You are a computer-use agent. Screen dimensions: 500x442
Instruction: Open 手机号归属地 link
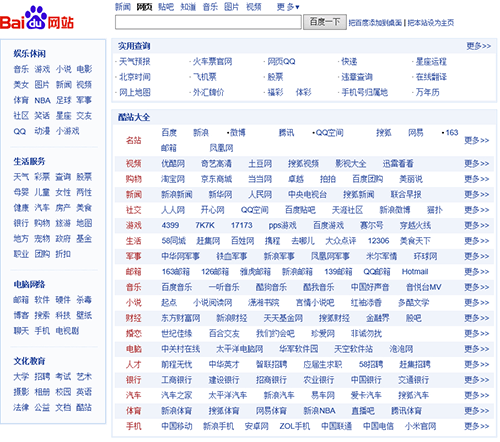(x=365, y=92)
